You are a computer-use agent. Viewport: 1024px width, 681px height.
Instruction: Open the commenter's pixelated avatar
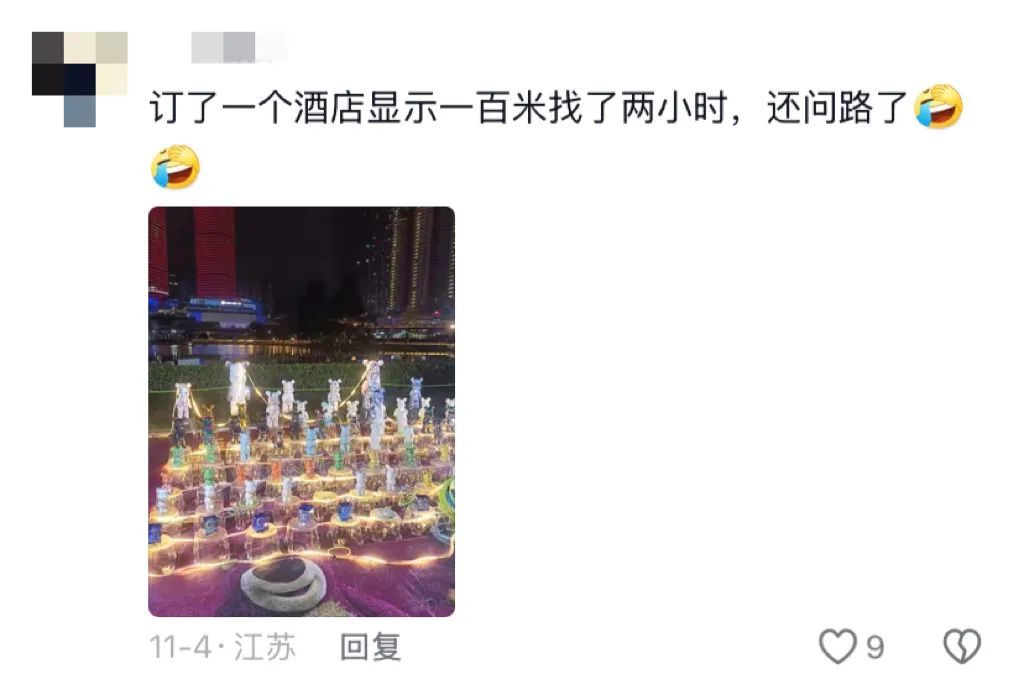80,79
